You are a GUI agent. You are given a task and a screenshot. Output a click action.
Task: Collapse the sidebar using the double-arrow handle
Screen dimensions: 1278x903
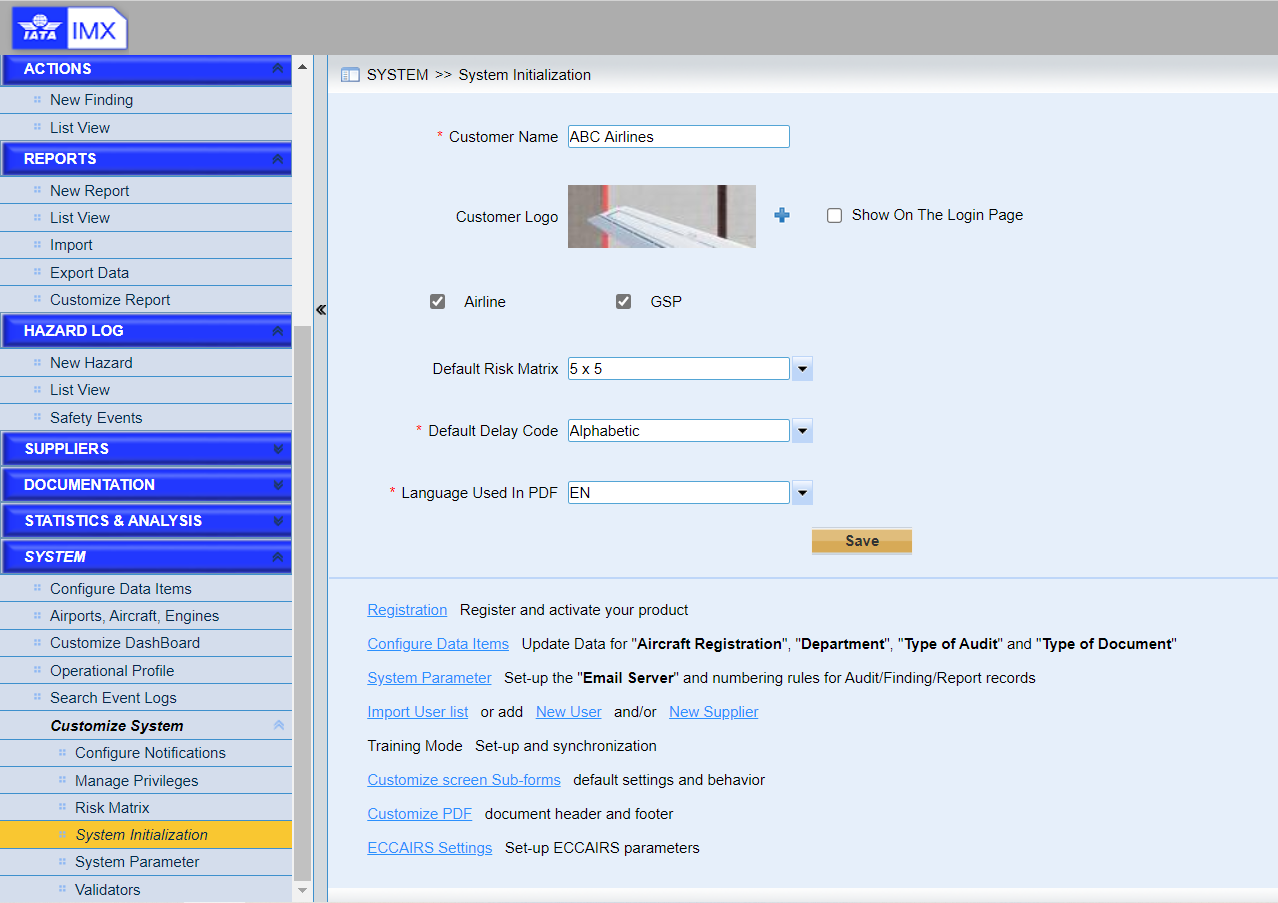pyautogui.click(x=321, y=310)
